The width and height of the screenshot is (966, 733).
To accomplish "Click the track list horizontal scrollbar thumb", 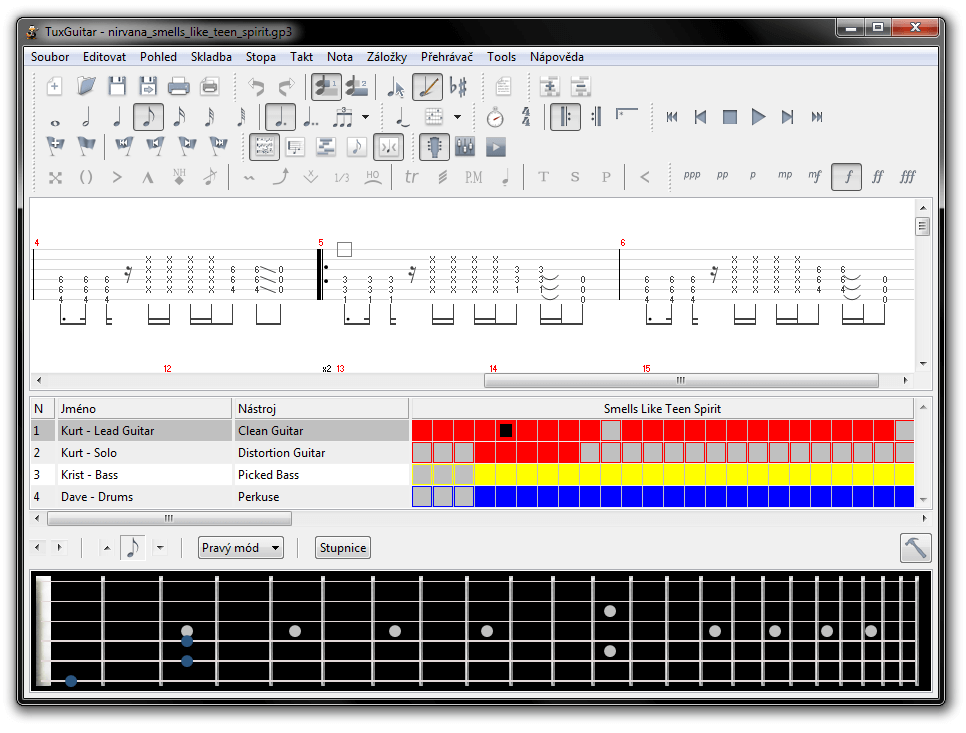I will tap(169, 519).
